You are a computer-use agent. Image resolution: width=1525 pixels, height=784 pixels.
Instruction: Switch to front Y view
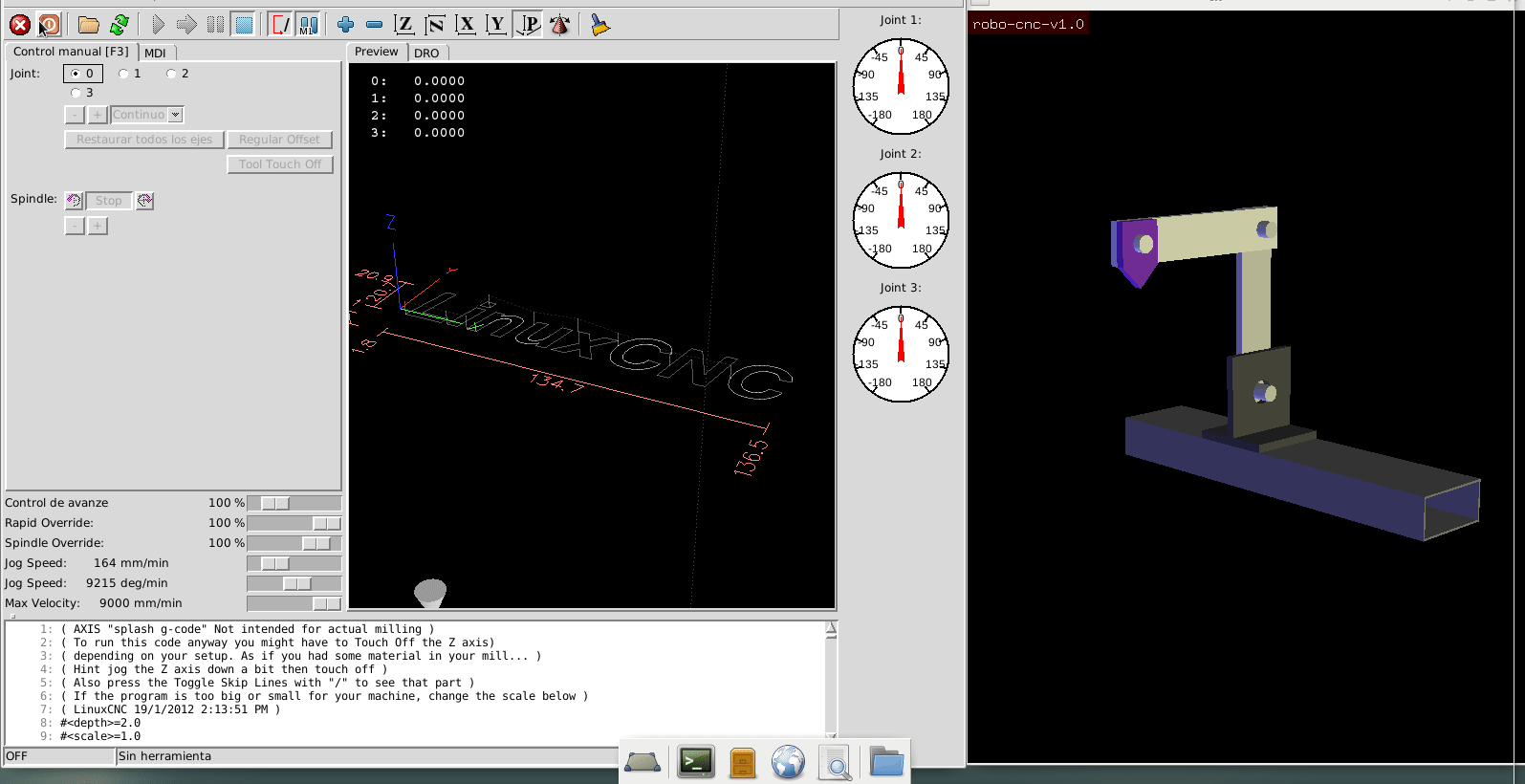[496, 25]
